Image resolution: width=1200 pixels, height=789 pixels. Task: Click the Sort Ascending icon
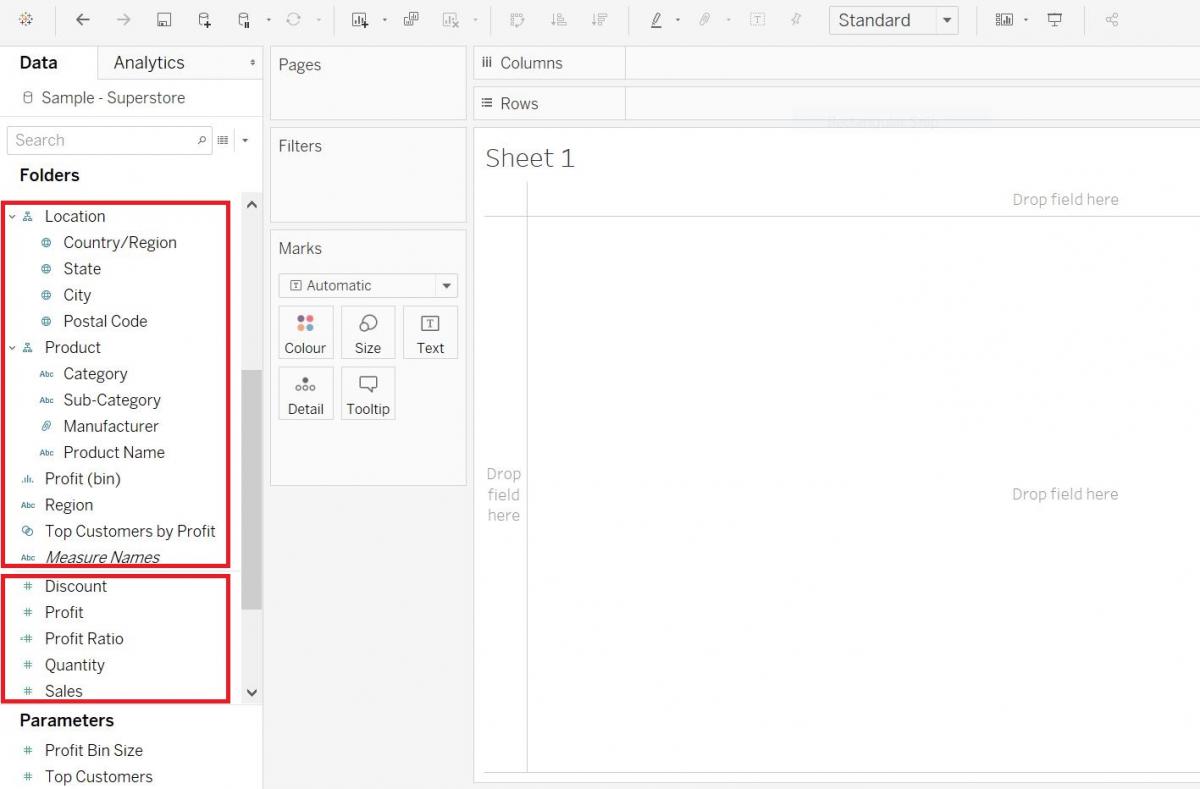point(559,19)
